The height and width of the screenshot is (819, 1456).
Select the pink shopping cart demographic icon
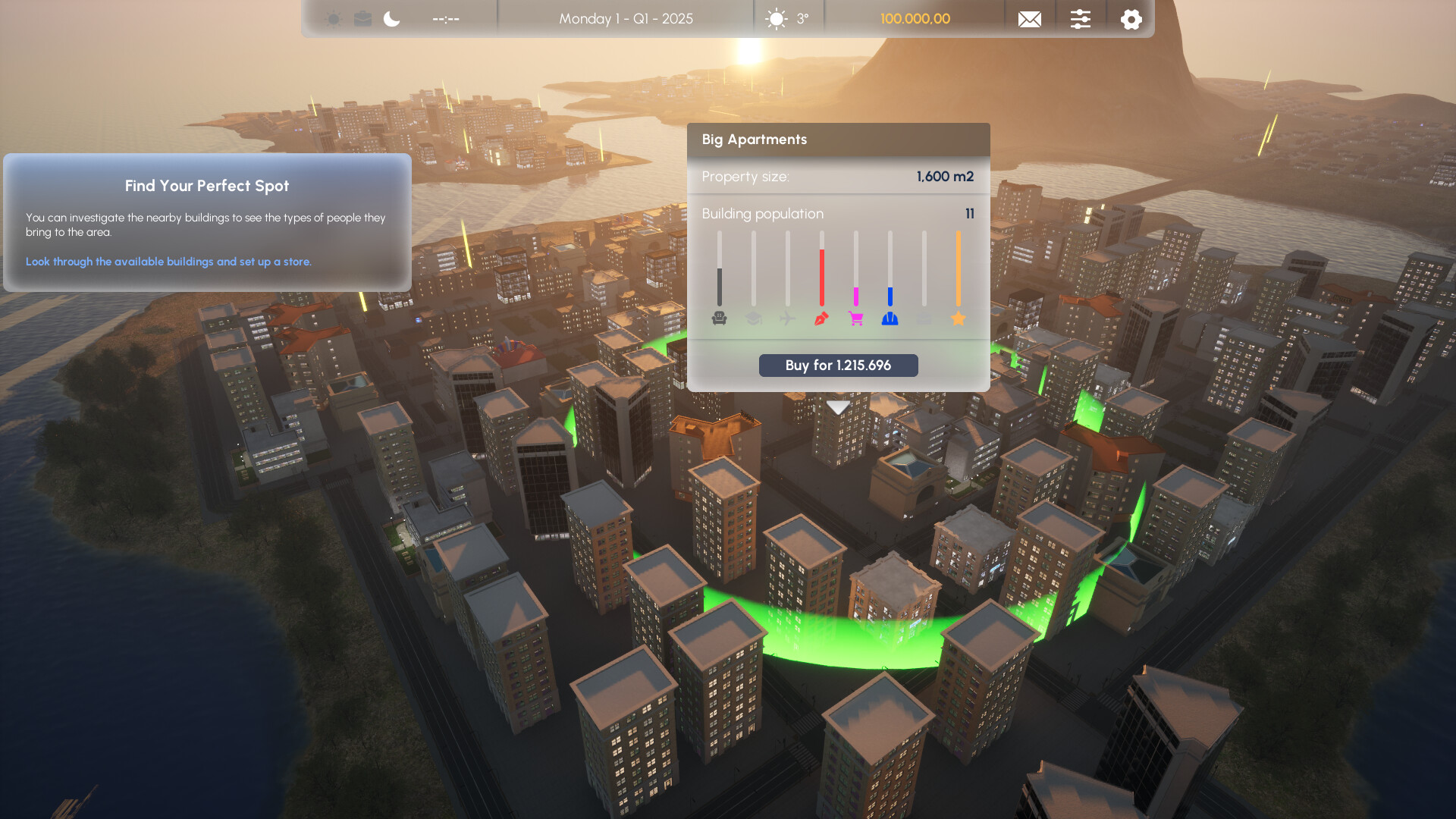point(855,318)
